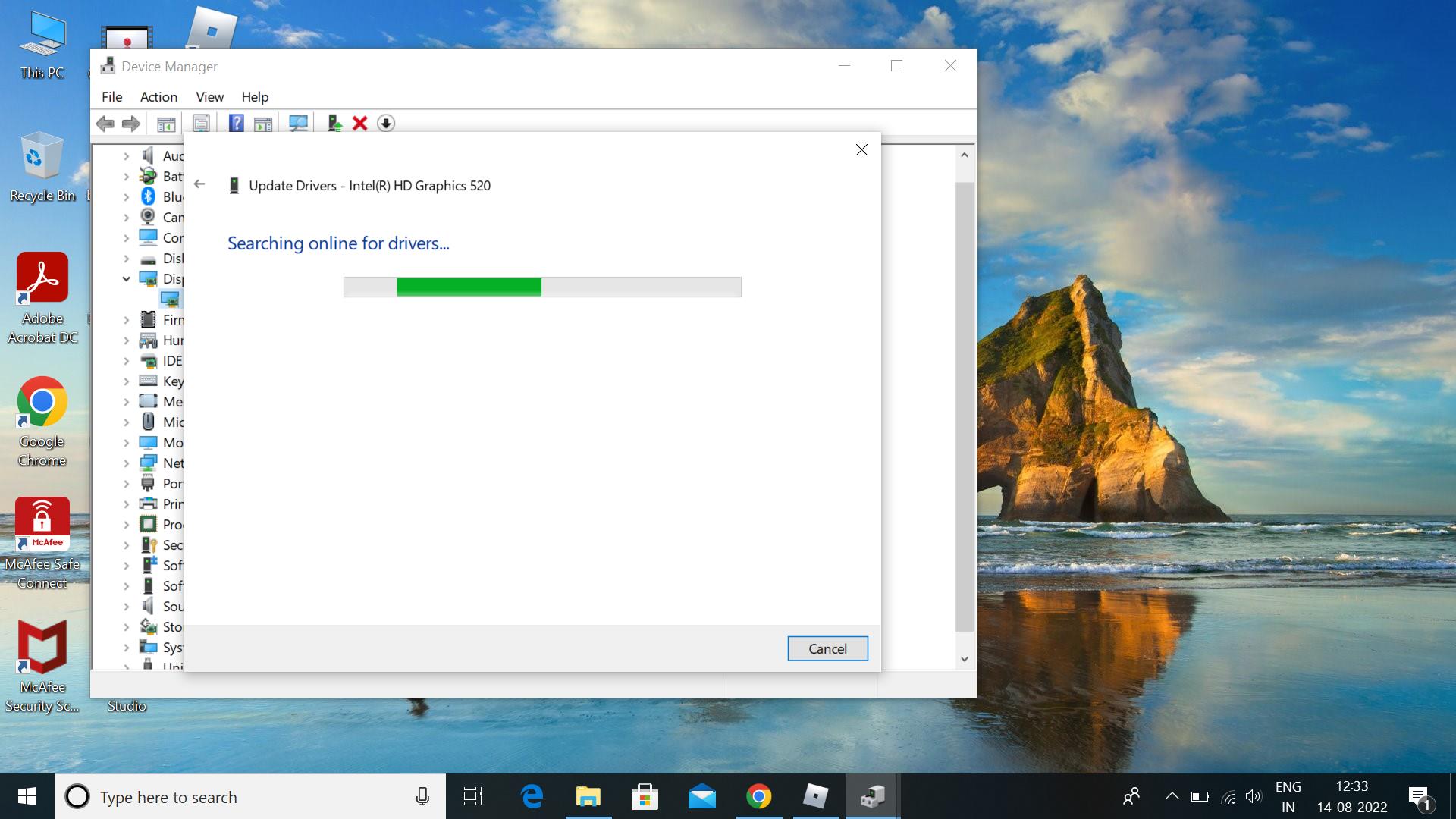
Task: Click Scan for hardware changes toolbar icon
Action: 299,124
